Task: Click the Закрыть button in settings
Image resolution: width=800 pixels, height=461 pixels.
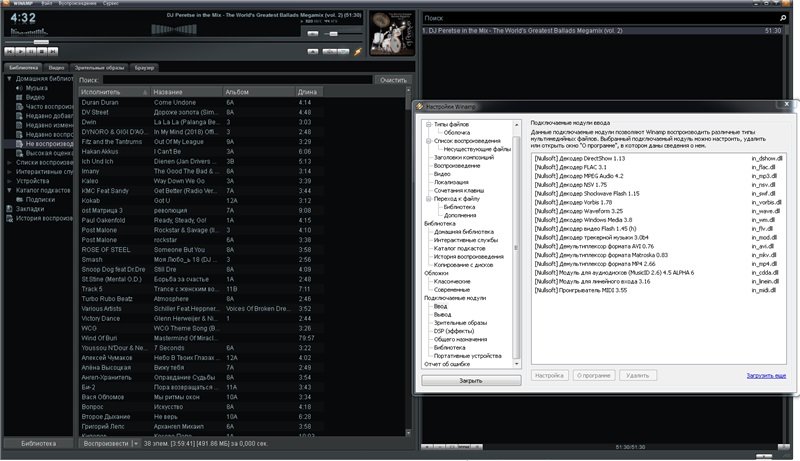Action: (x=470, y=381)
